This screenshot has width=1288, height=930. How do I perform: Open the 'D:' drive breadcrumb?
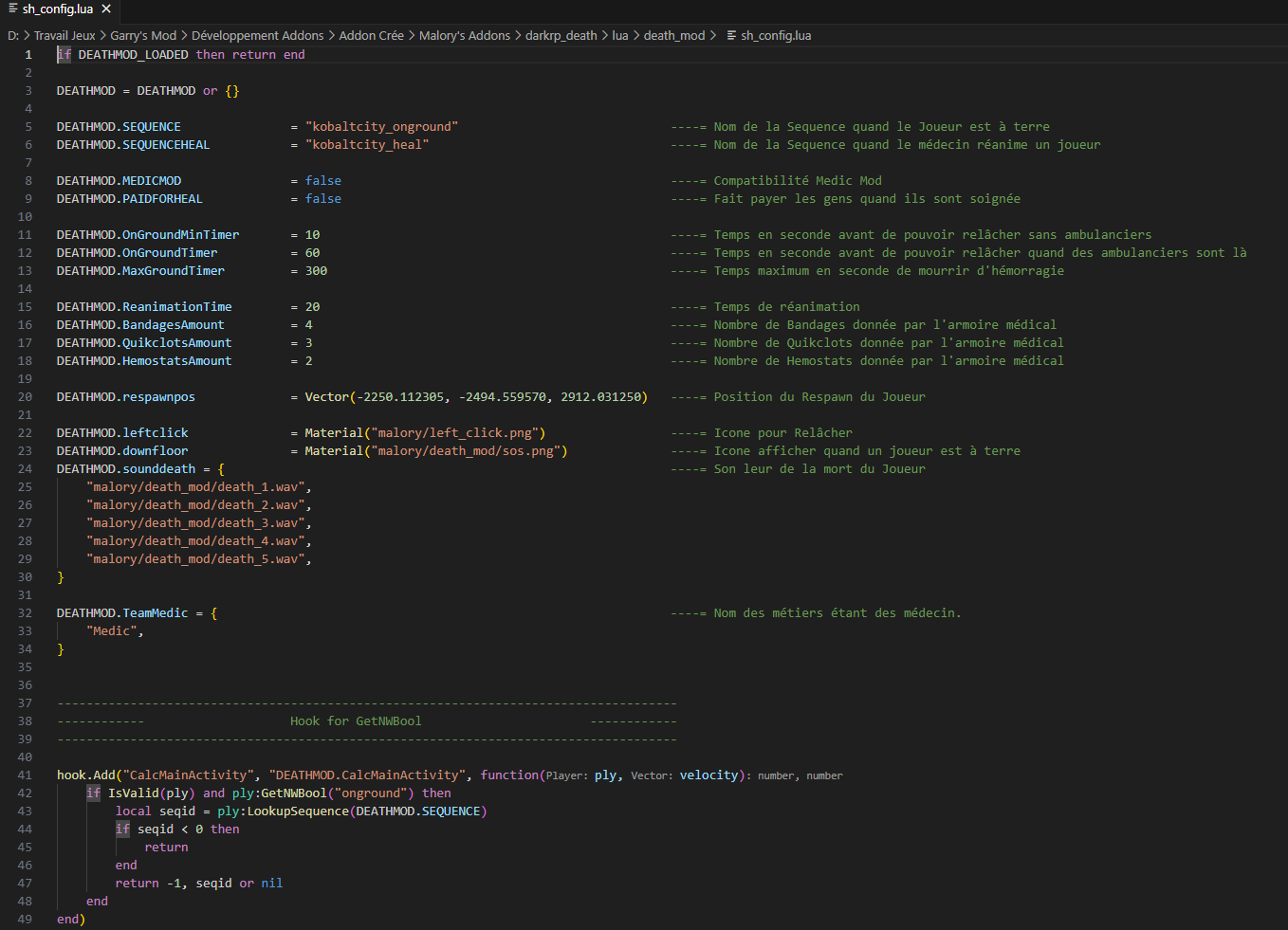pyautogui.click(x=13, y=35)
